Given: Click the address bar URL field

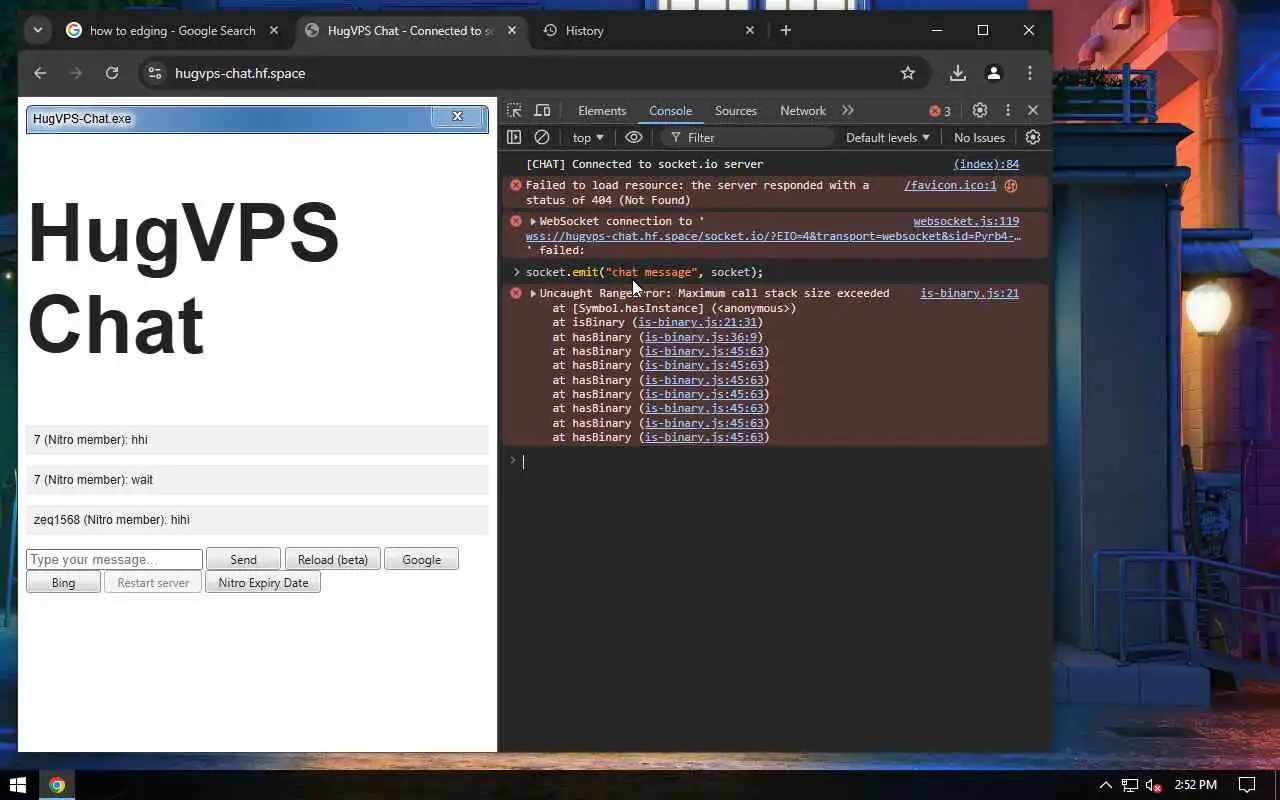Looking at the screenshot, I should point(530,73).
